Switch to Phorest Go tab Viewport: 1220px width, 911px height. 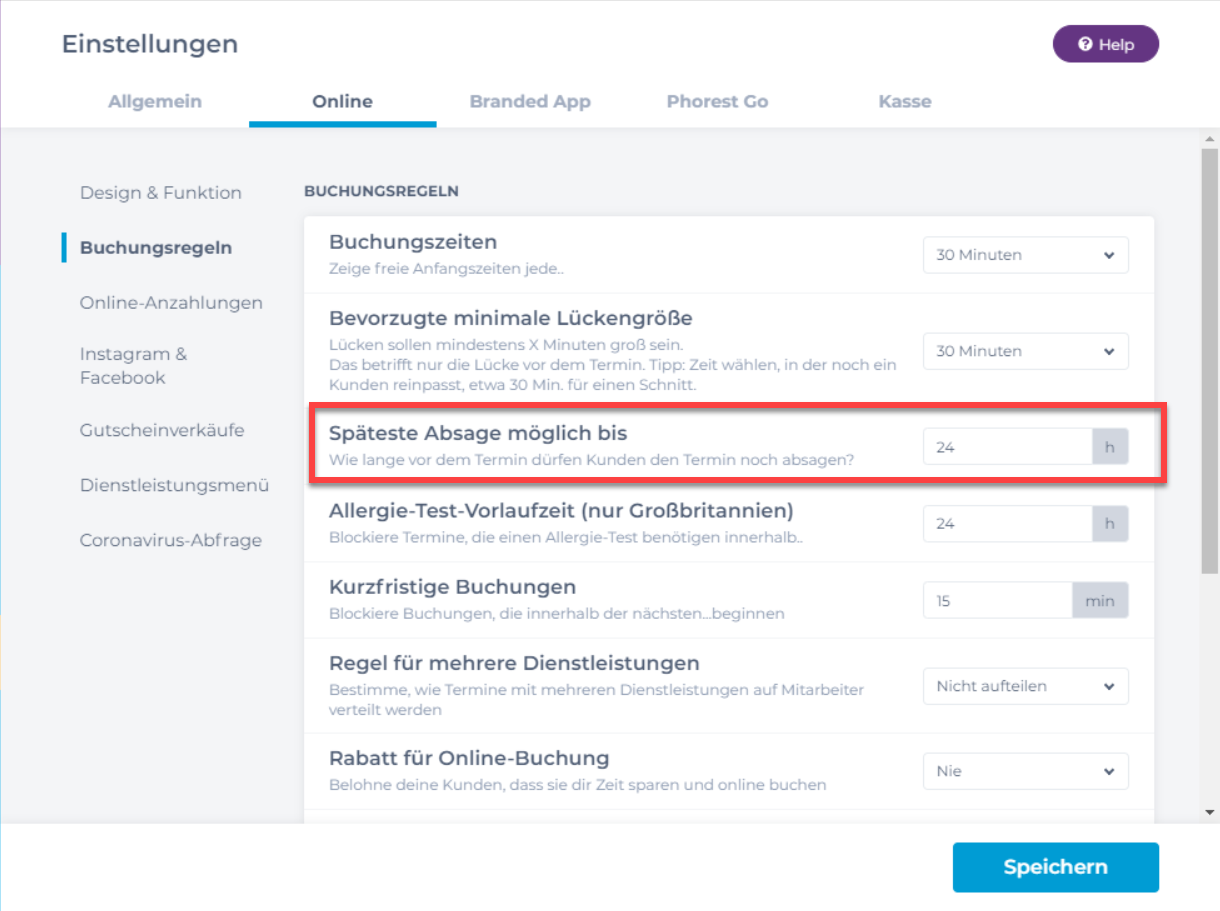pos(717,101)
